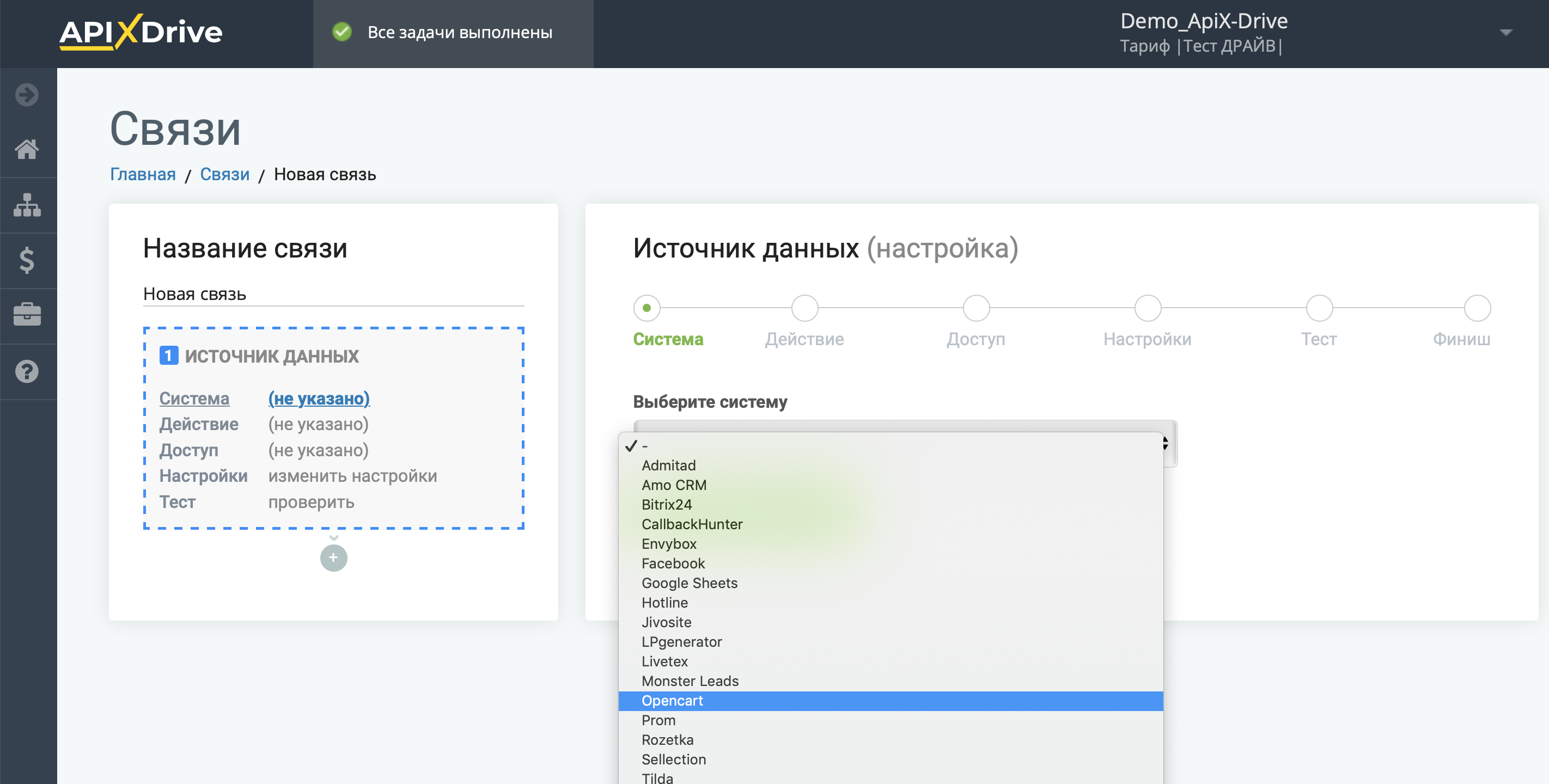Select the Финиш step circle

click(x=1477, y=308)
